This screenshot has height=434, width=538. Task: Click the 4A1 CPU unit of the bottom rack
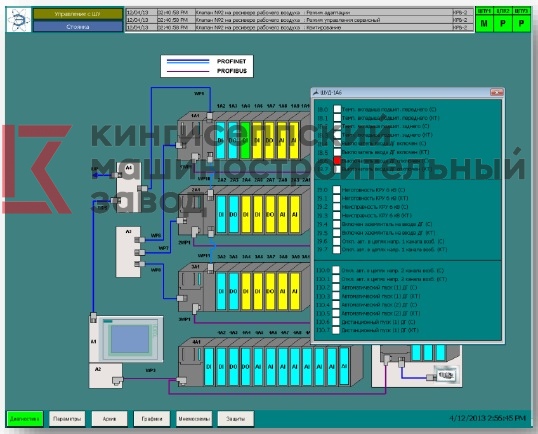(191, 364)
